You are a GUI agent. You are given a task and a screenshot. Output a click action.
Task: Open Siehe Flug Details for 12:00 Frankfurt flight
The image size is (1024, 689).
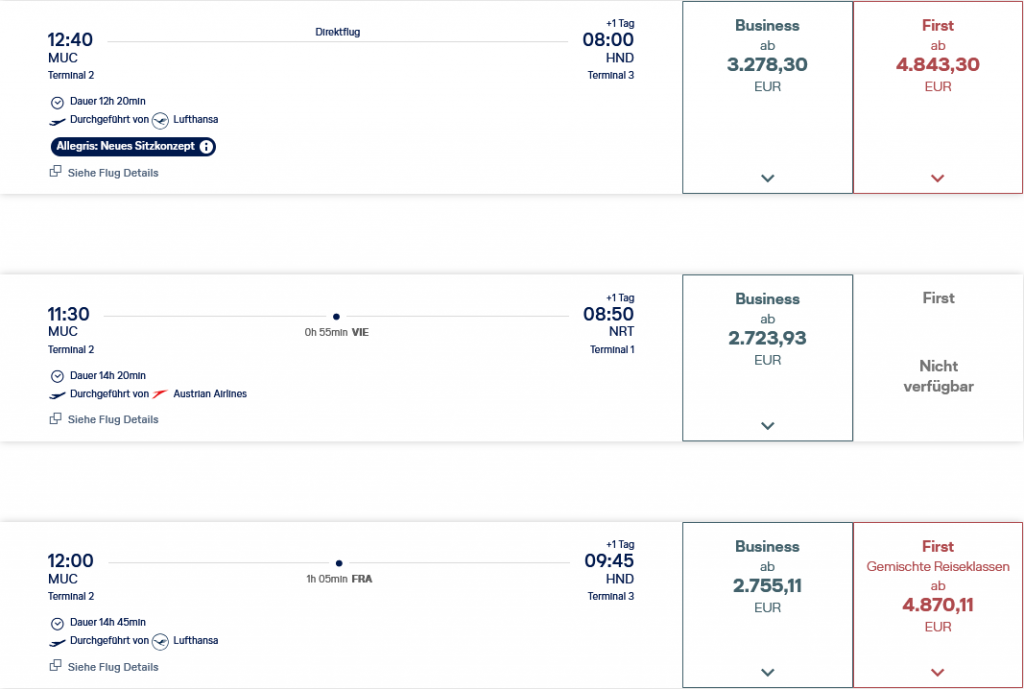(112, 667)
